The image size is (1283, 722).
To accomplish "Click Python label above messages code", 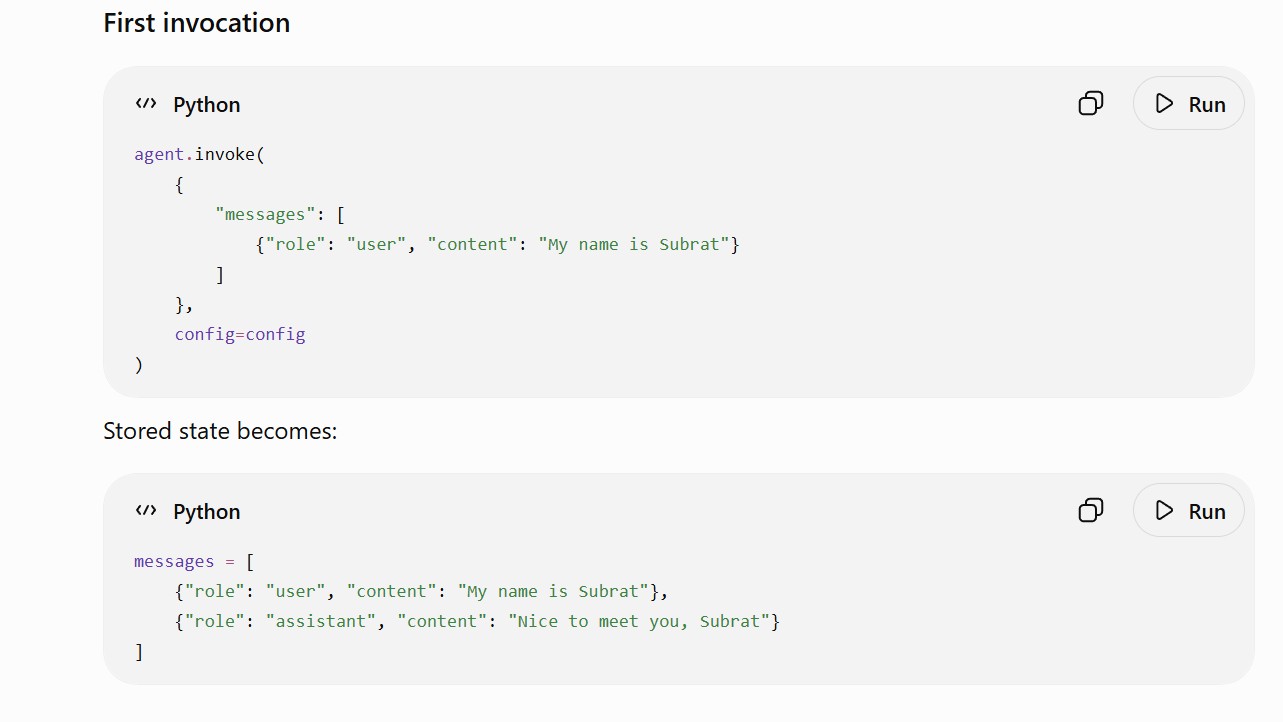I will [x=207, y=512].
